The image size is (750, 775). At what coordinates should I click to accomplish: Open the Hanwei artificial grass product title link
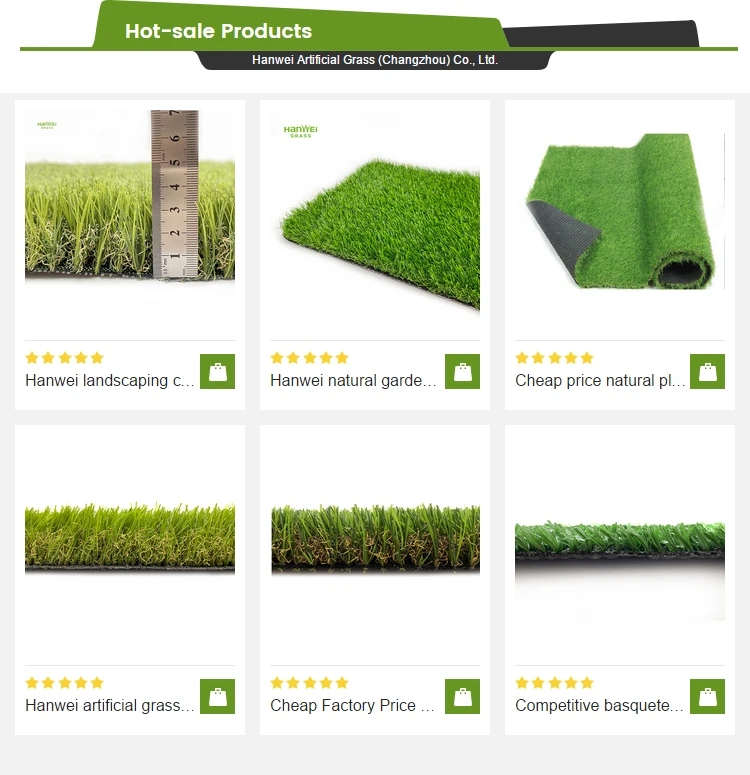point(110,705)
